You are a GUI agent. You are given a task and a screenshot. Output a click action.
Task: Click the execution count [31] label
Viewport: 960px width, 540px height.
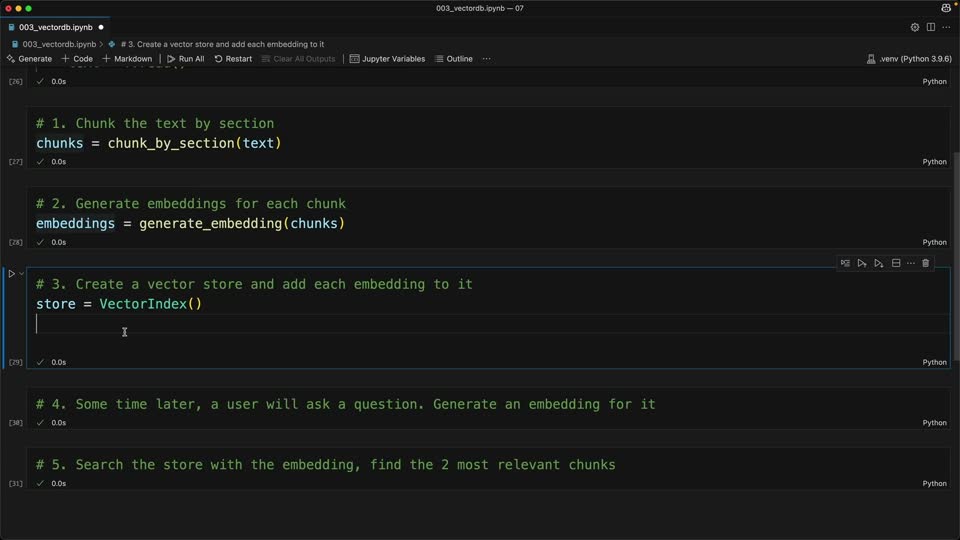[x=15, y=483]
